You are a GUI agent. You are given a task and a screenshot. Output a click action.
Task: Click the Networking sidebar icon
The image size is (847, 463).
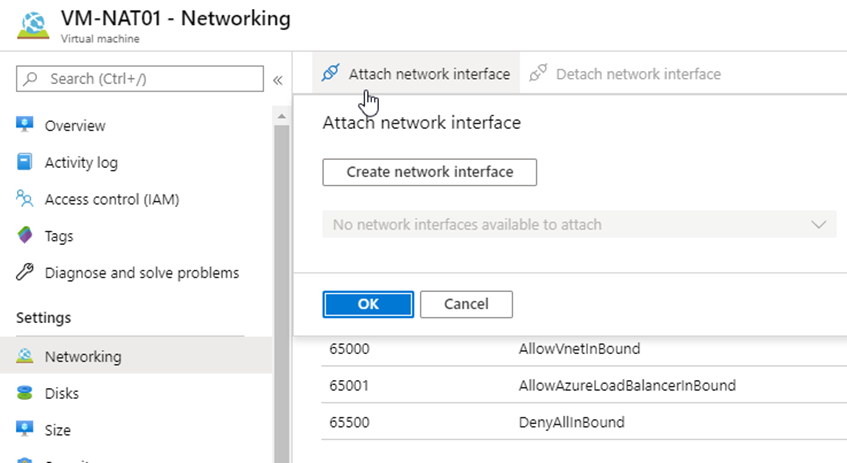25,355
